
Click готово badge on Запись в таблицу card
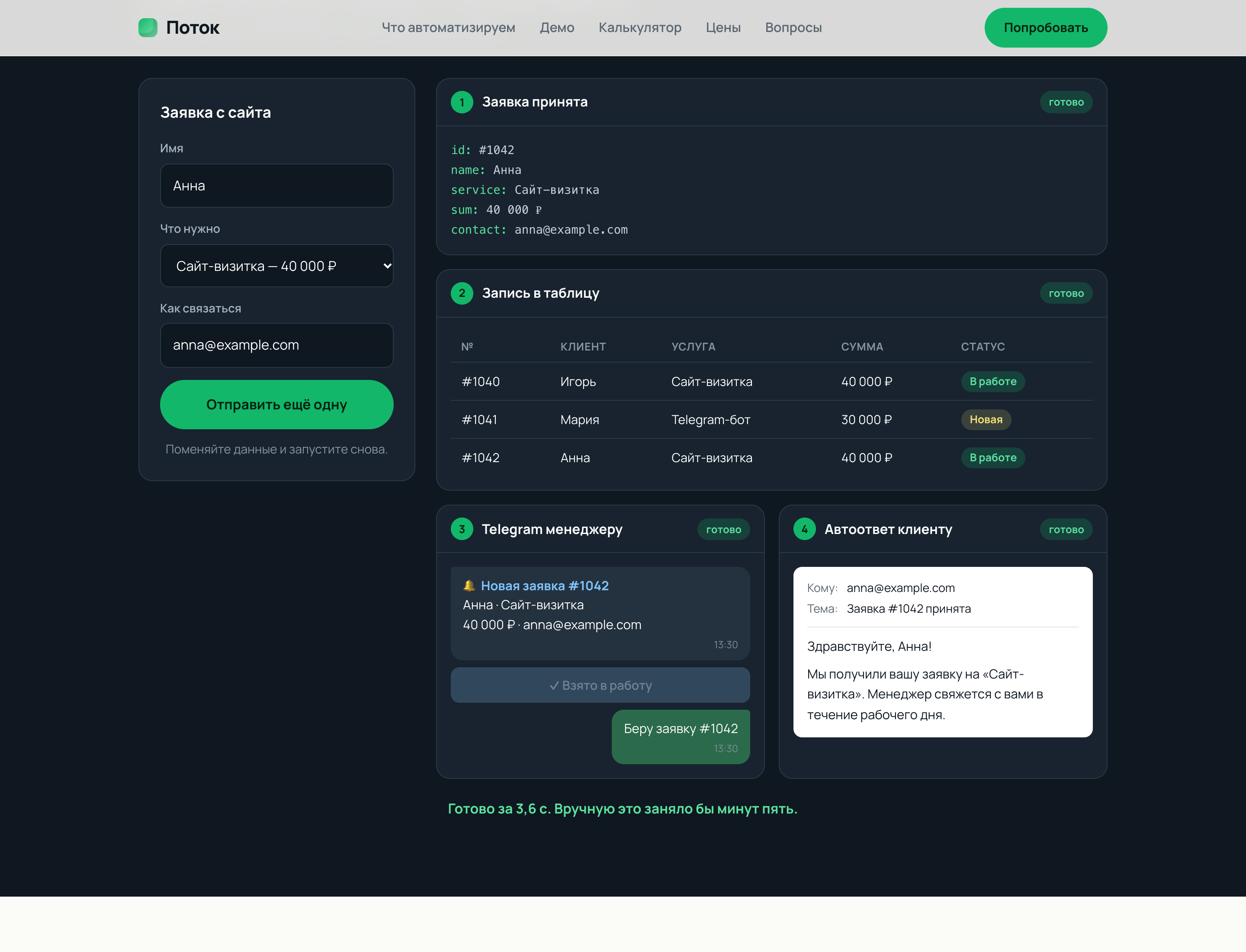tap(1066, 293)
